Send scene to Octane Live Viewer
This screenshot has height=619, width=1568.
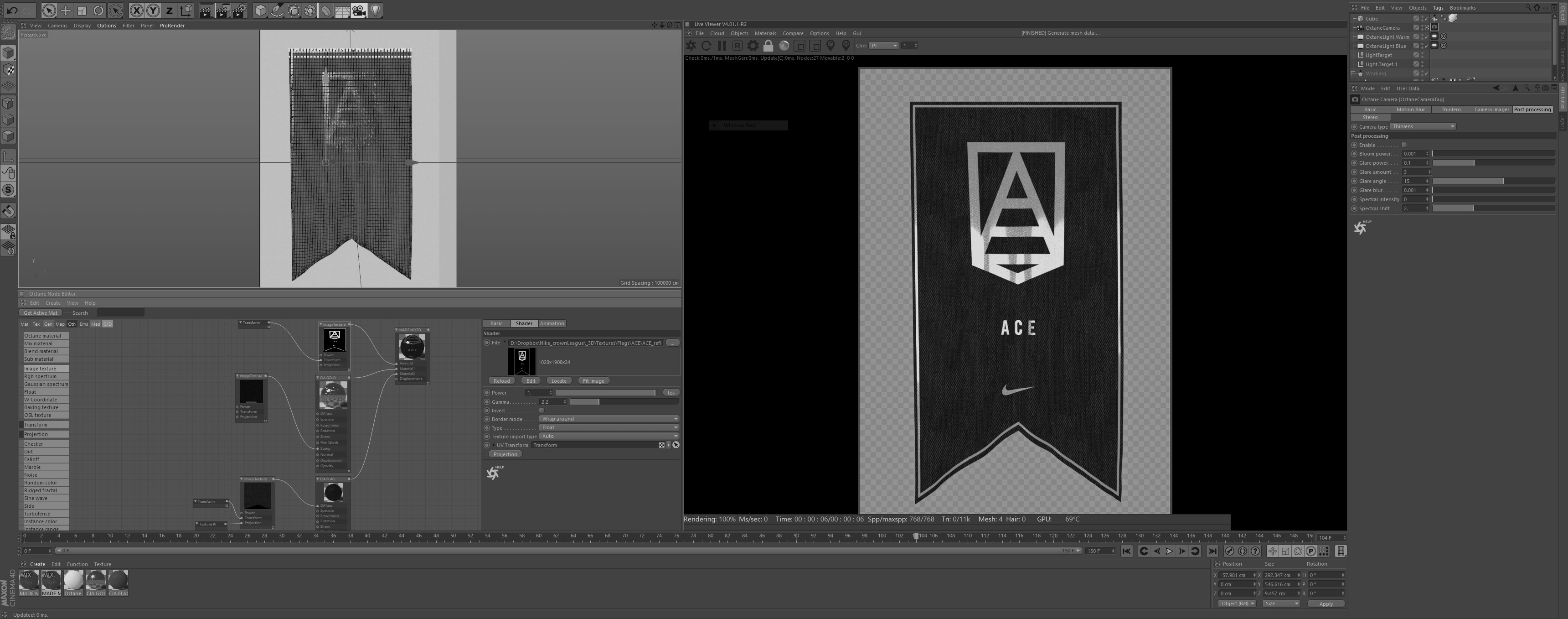coord(691,46)
